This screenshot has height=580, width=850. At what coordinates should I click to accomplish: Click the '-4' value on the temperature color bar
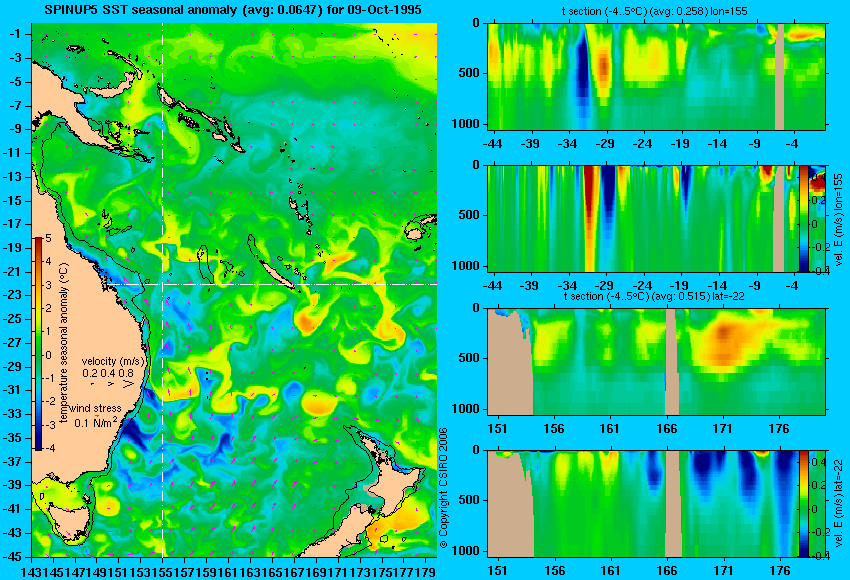[x=48, y=448]
